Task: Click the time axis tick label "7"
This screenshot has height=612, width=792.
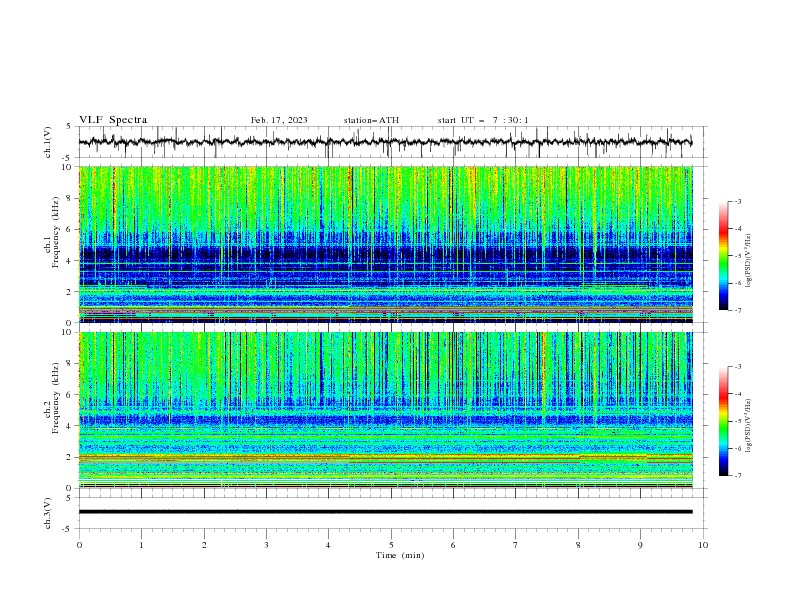Action: click(x=516, y=545)
